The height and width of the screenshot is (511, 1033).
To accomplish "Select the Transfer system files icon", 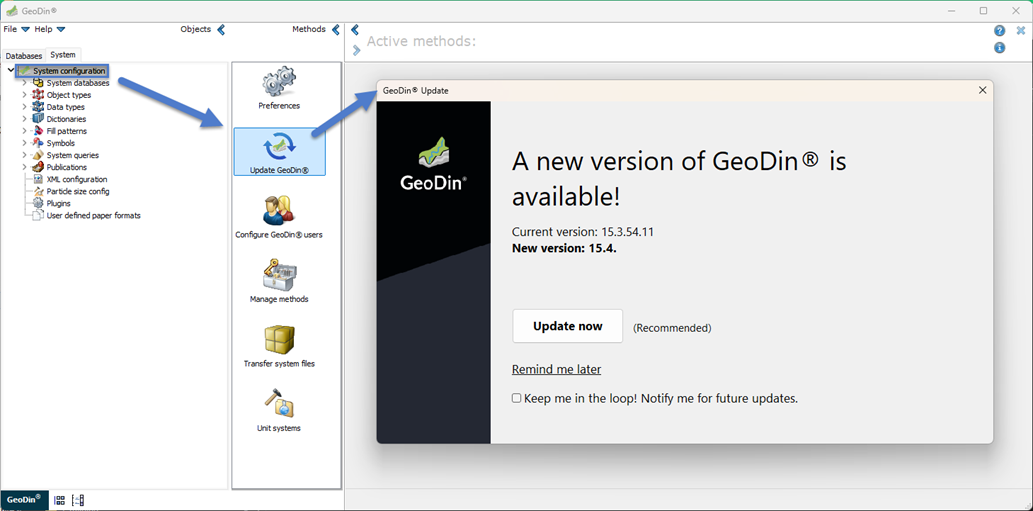I will (x=279, y=342).
